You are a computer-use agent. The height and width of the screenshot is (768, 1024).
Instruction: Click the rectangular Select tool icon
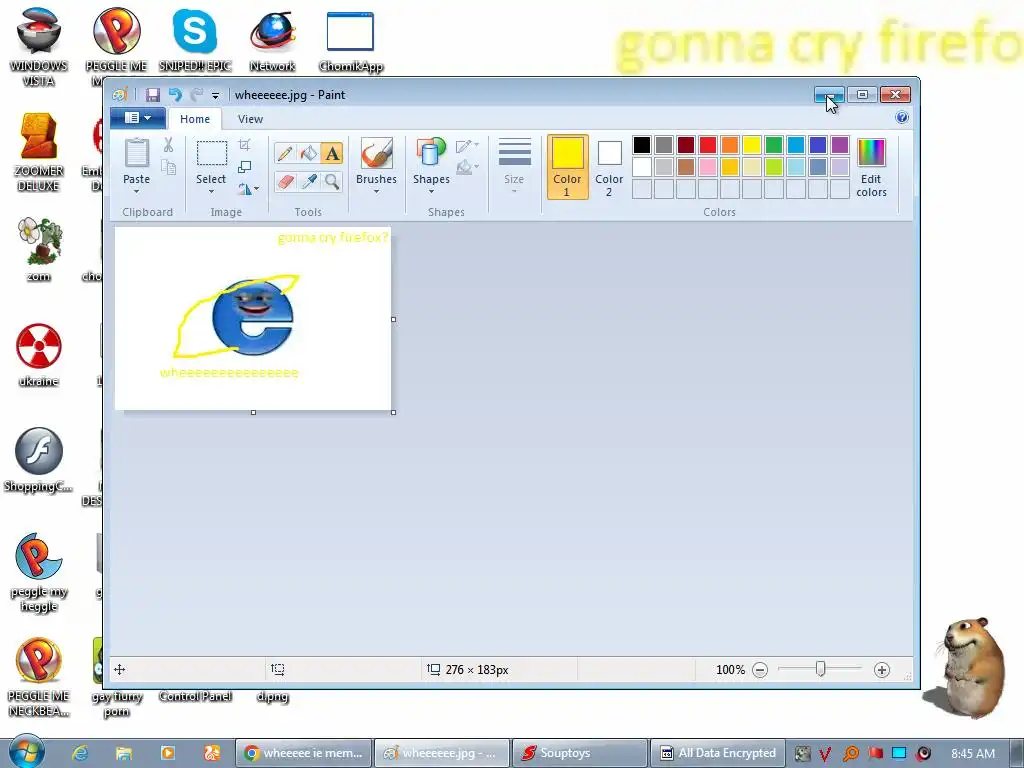[x=212, y=153]
